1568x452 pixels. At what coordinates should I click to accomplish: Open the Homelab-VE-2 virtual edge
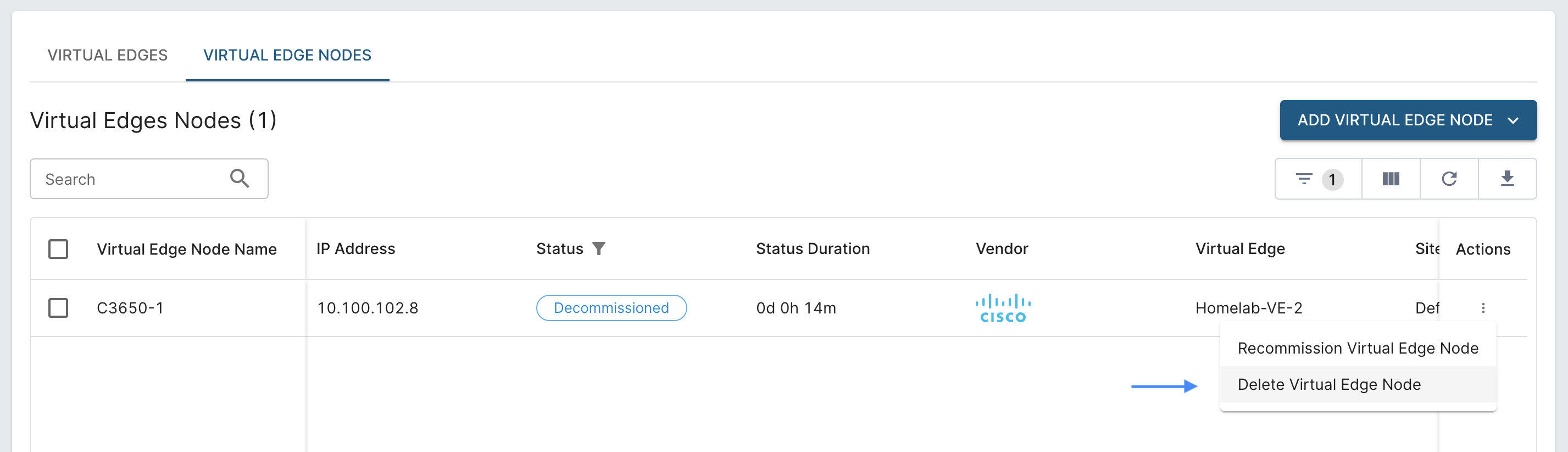pos(1248,308)
